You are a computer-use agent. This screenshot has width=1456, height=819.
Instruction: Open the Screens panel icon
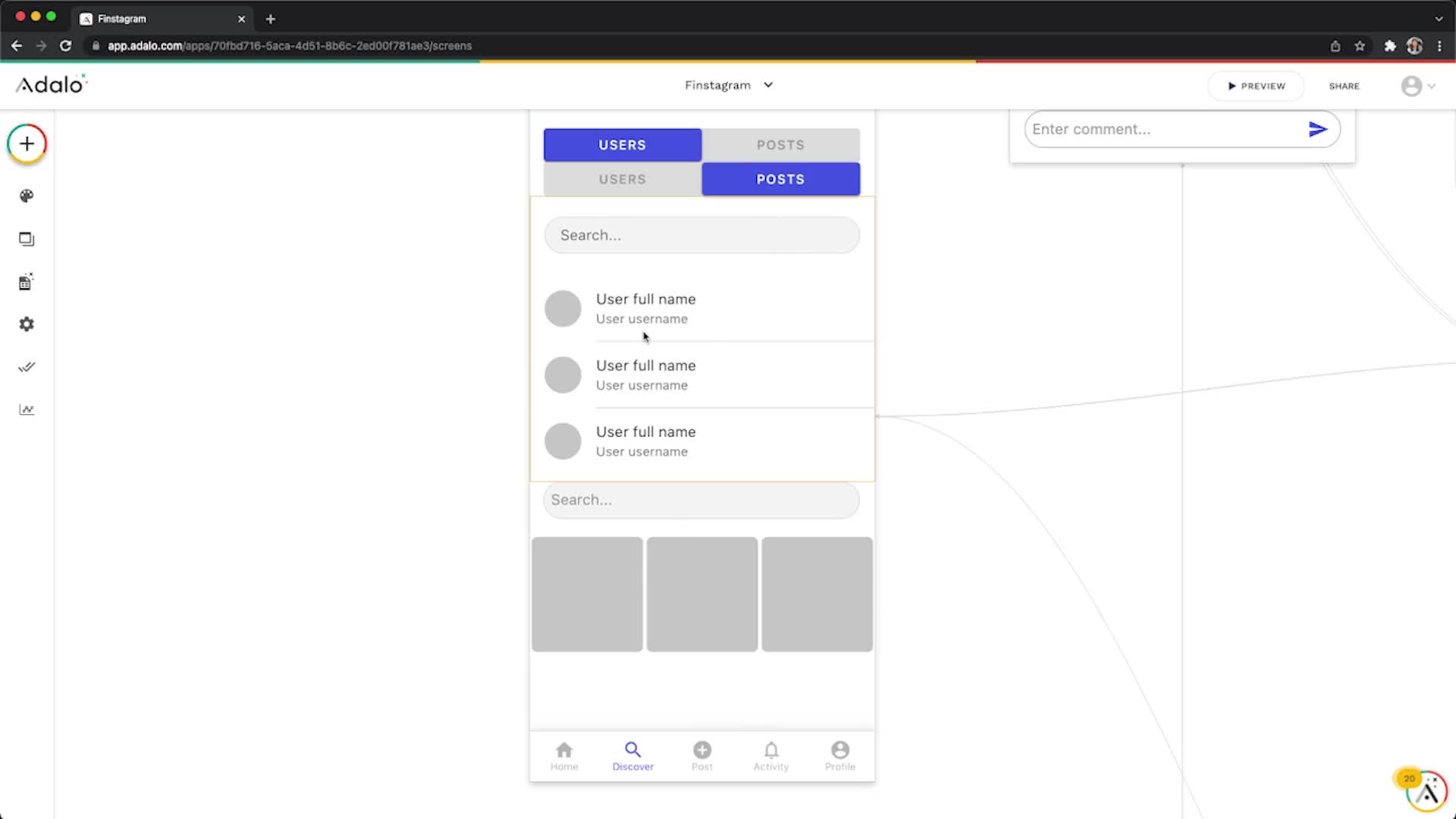[x=27, y=240]
